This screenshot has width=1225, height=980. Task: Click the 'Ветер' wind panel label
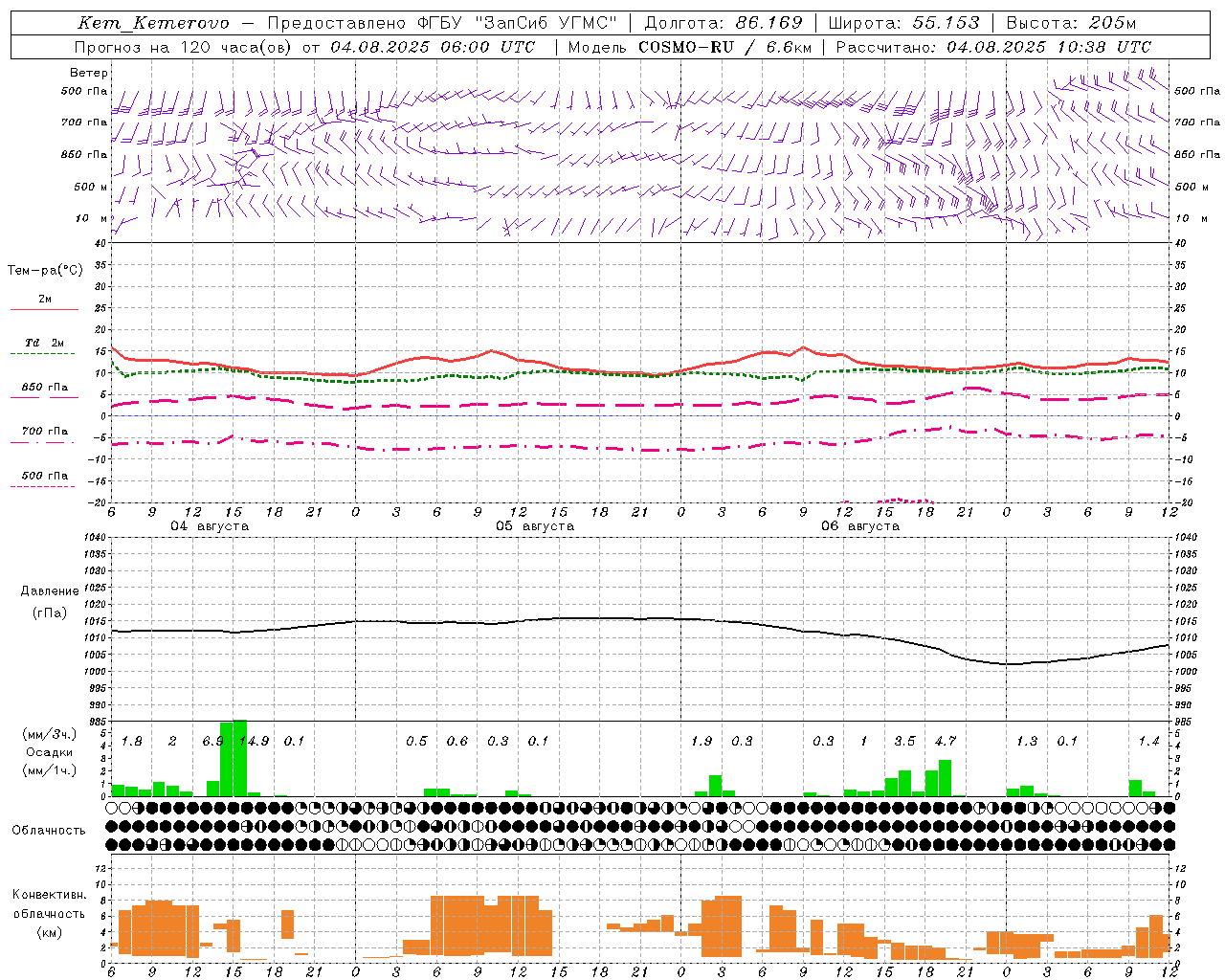click(89, 73)
